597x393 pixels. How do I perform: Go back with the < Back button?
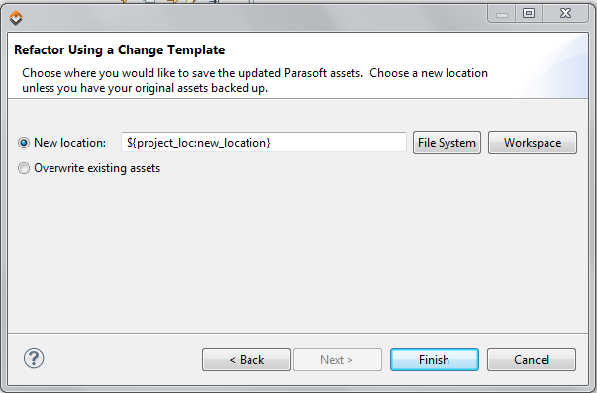[x=246, y=359]
